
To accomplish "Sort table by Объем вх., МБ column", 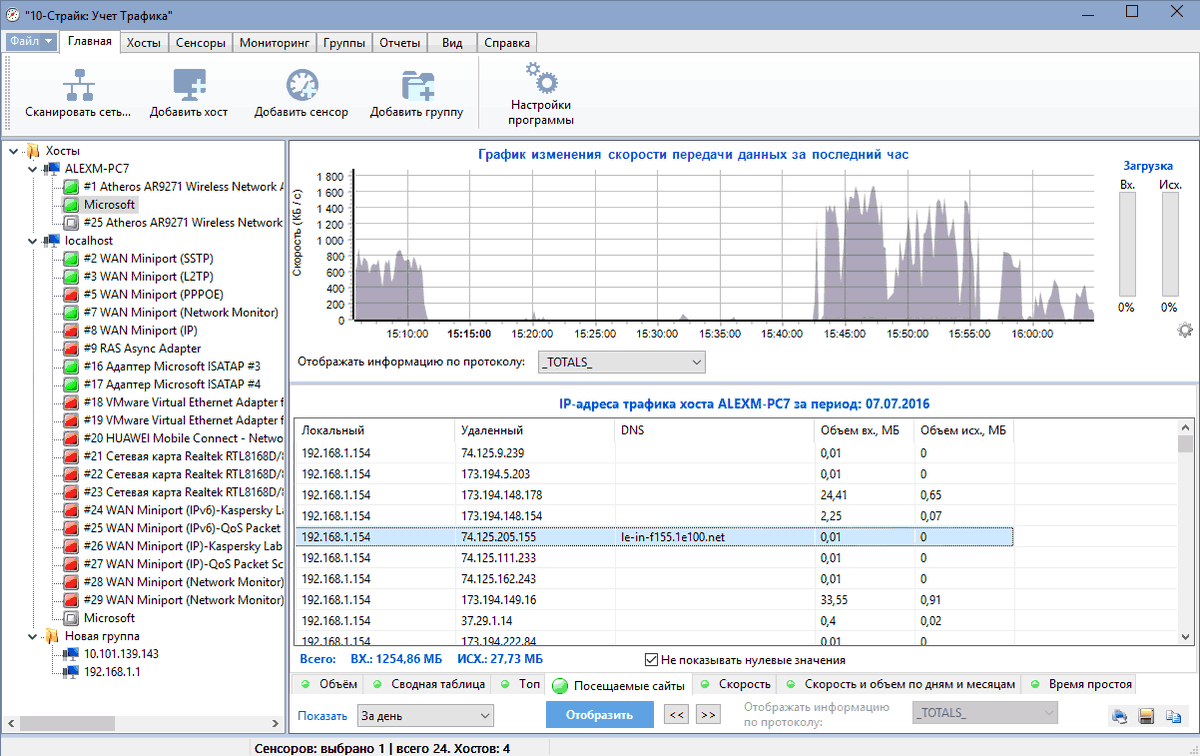I will (x=864, y=431).
